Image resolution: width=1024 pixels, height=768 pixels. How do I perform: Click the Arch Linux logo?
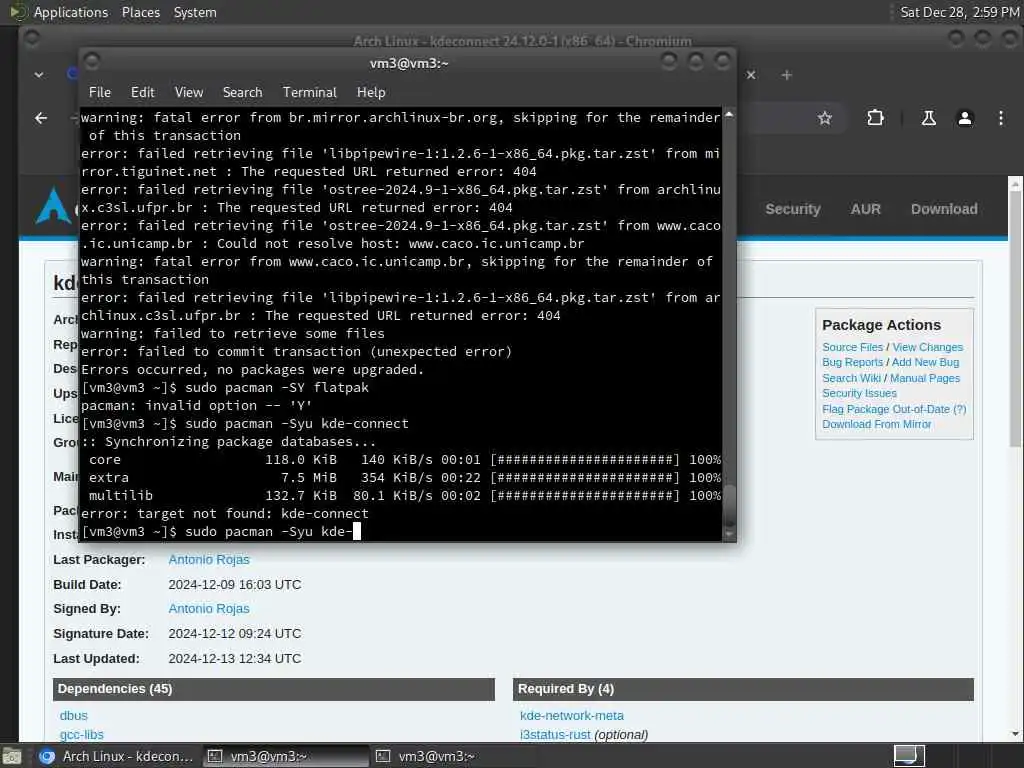[54, 206]
